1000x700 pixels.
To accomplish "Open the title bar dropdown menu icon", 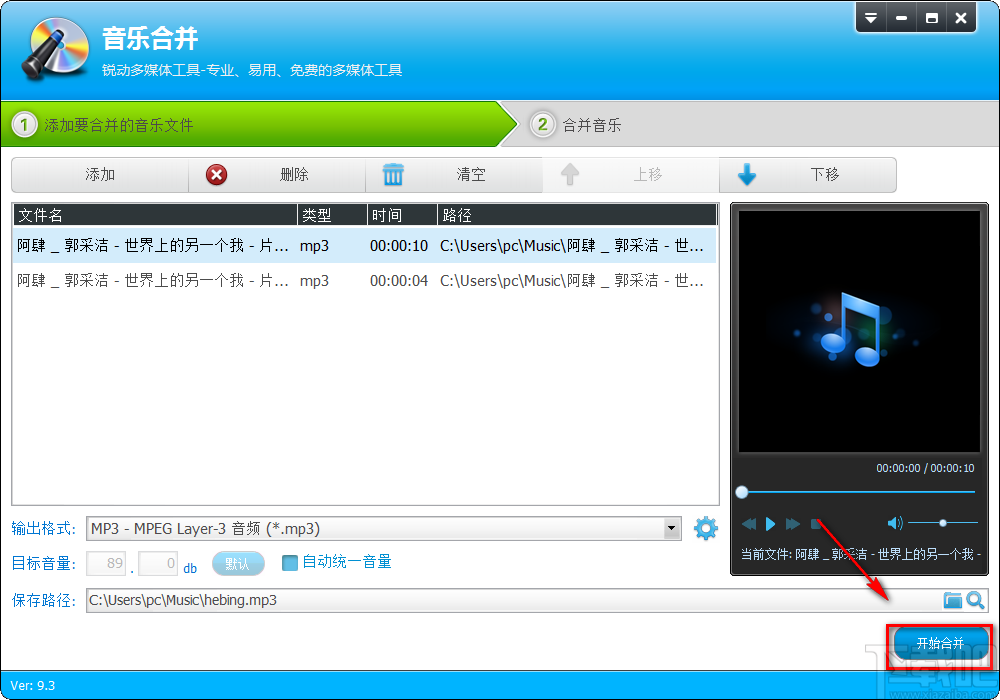I will [x=871, y=18].
